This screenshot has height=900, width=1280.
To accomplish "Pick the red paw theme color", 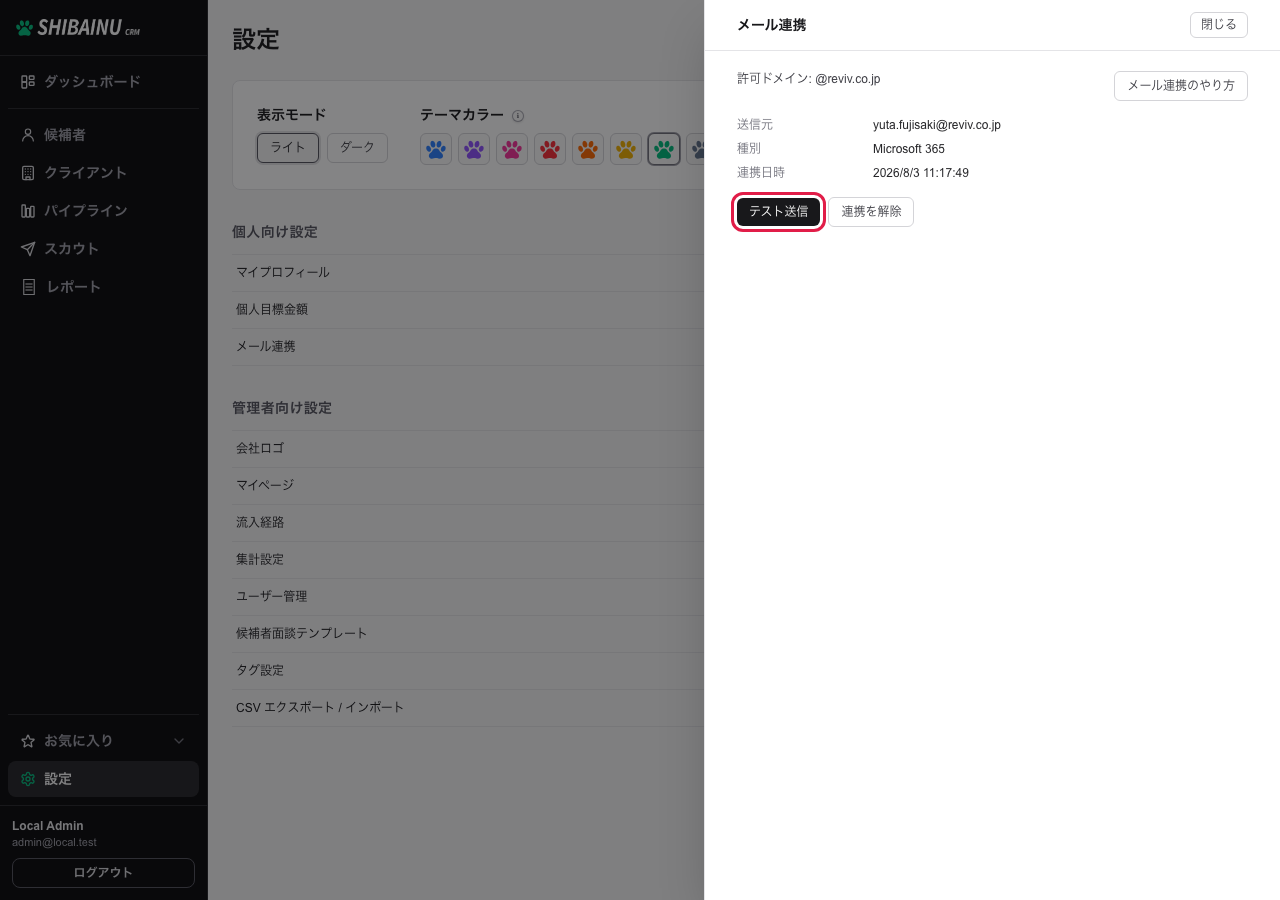I will 550,149.
